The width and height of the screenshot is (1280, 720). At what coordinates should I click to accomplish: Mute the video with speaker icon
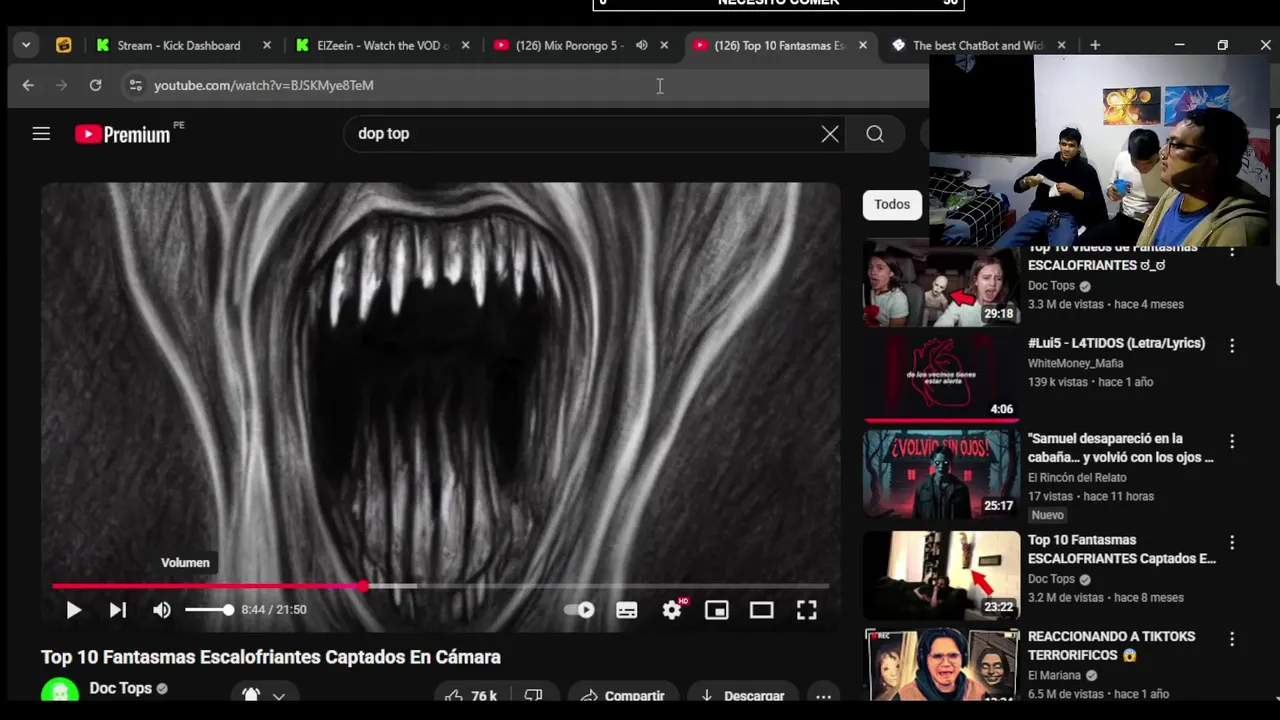[x=162, y=610]
